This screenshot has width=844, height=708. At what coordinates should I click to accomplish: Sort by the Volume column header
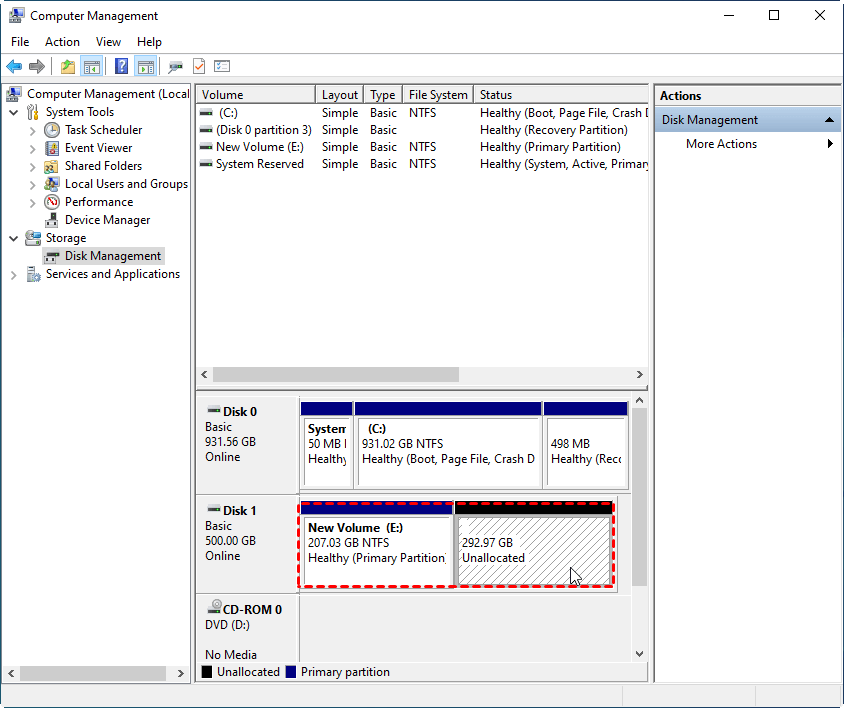256,95
